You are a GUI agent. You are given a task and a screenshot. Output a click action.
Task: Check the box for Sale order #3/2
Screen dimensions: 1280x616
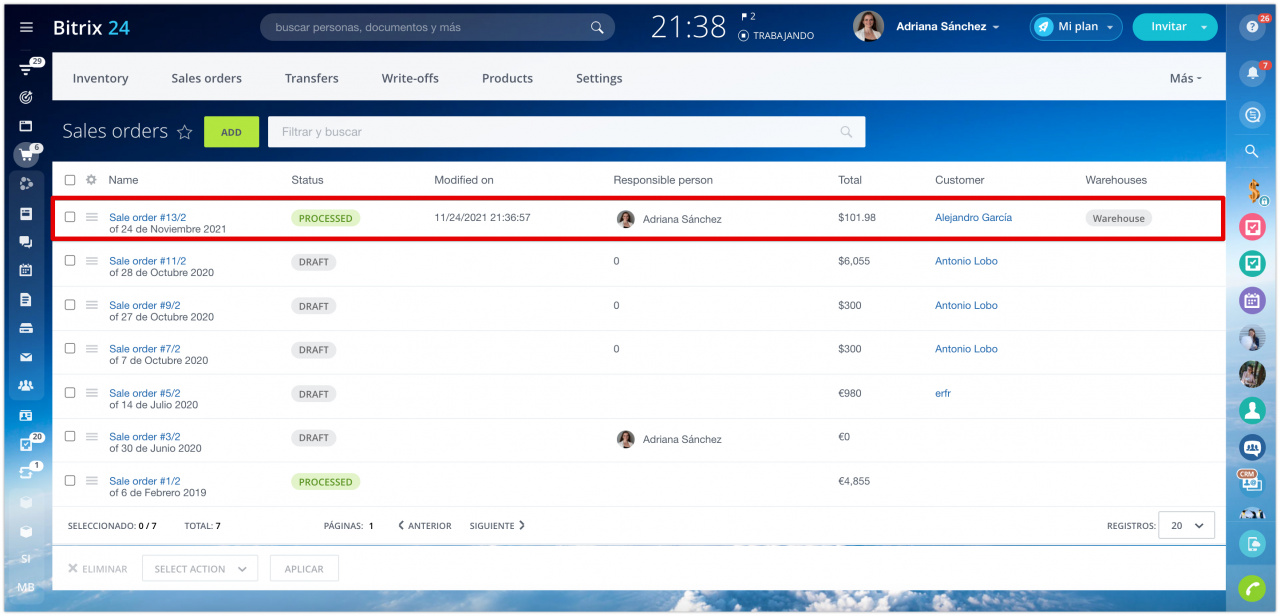[x=70, y=437]
